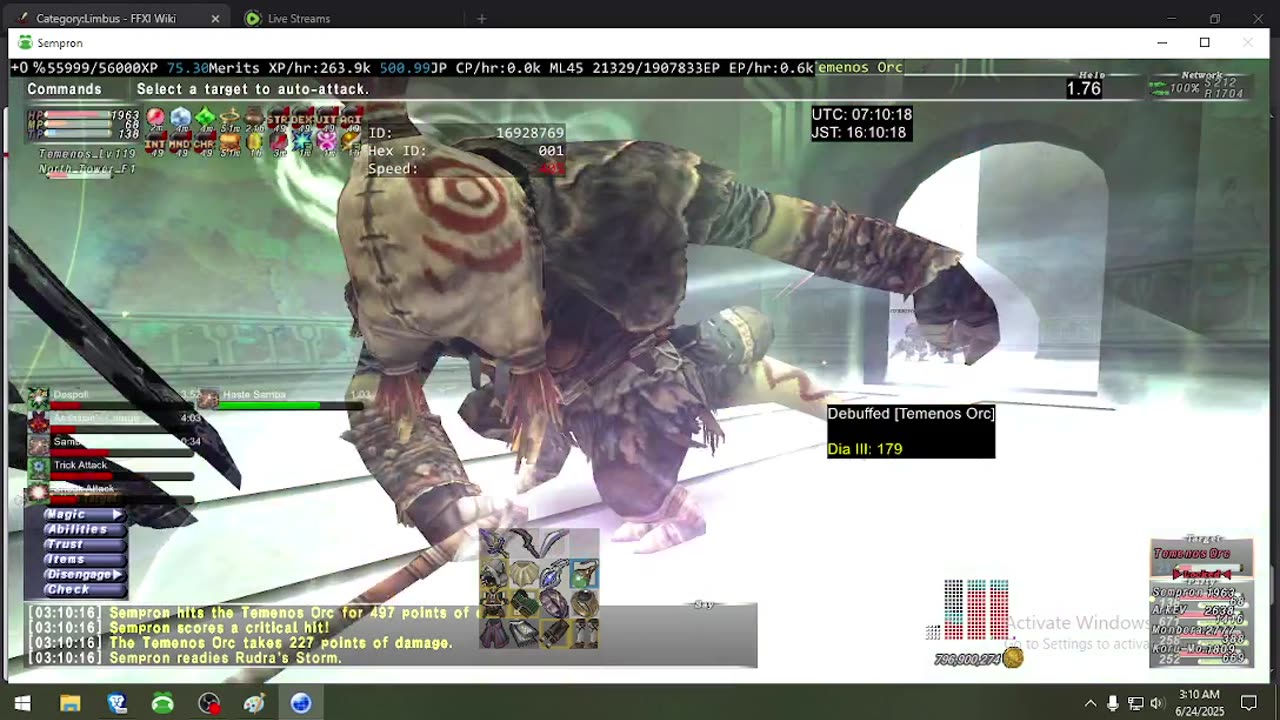Click the brown pot status icon

tap(254, 117)
